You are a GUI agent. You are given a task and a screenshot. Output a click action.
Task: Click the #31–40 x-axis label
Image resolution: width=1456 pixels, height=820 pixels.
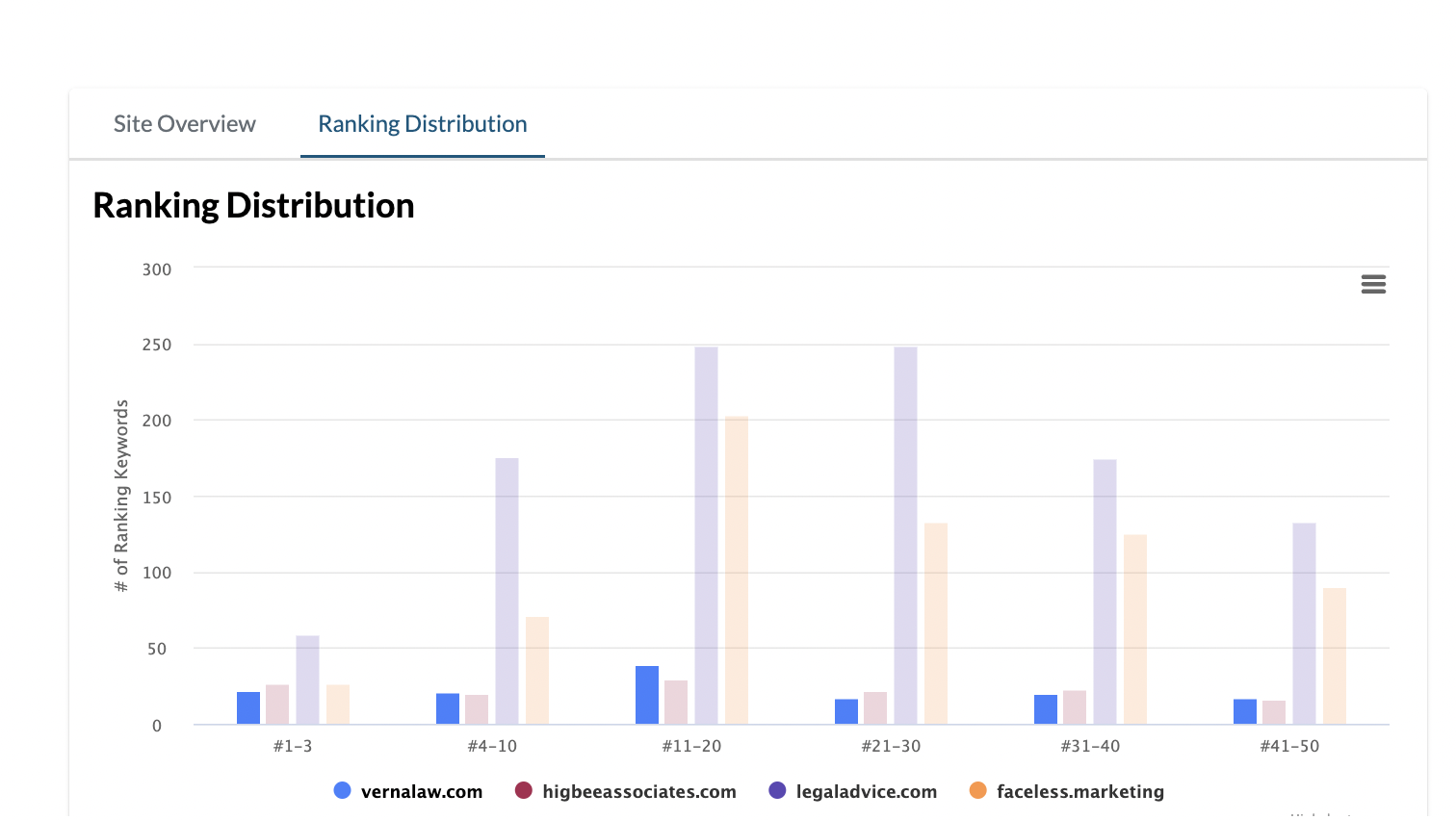point(1090,746)
